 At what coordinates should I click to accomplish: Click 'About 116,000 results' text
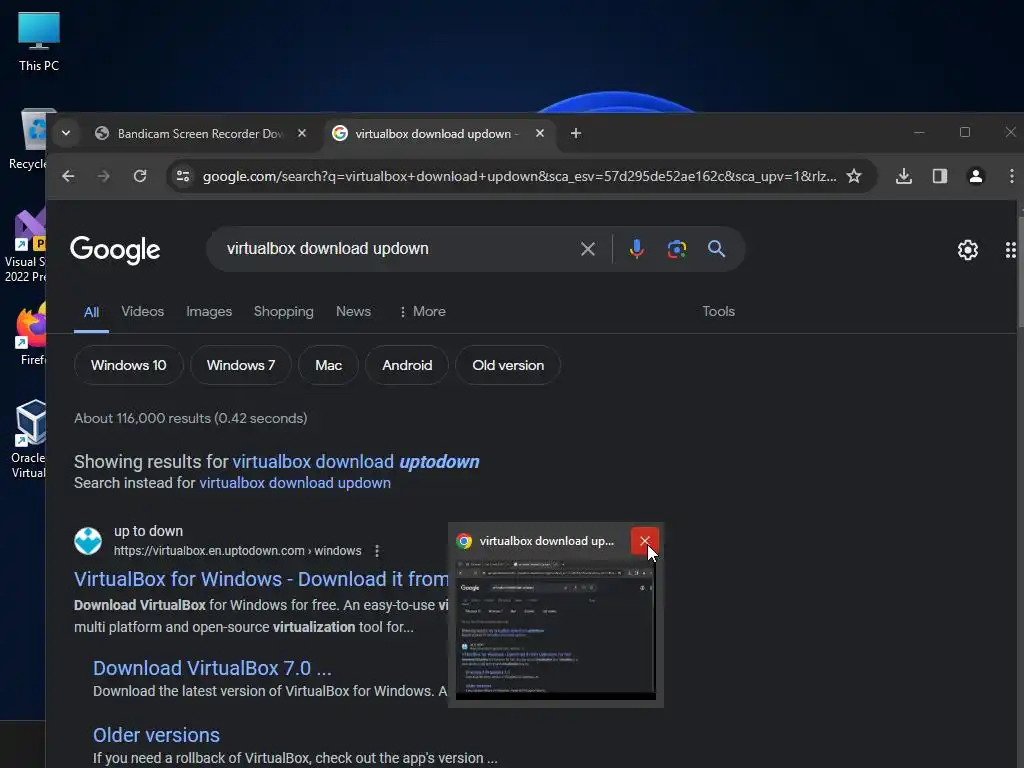191,419
